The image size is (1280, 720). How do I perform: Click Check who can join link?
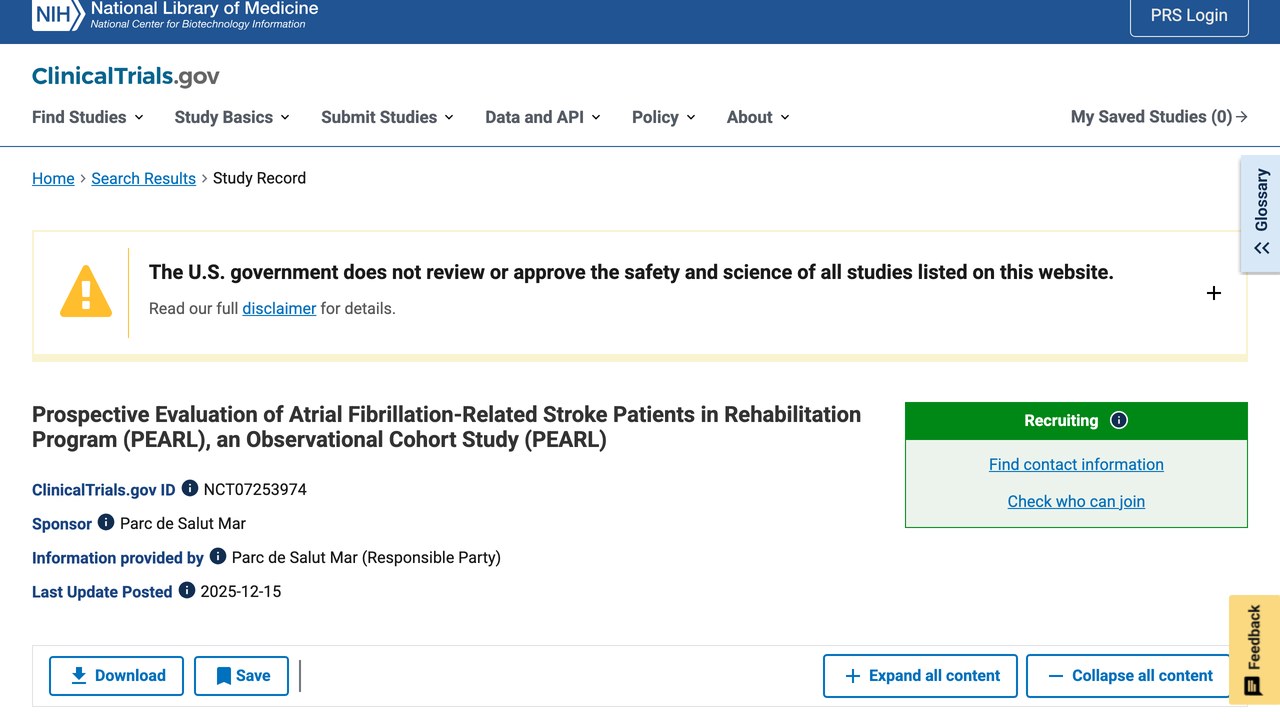(1076, 501)
